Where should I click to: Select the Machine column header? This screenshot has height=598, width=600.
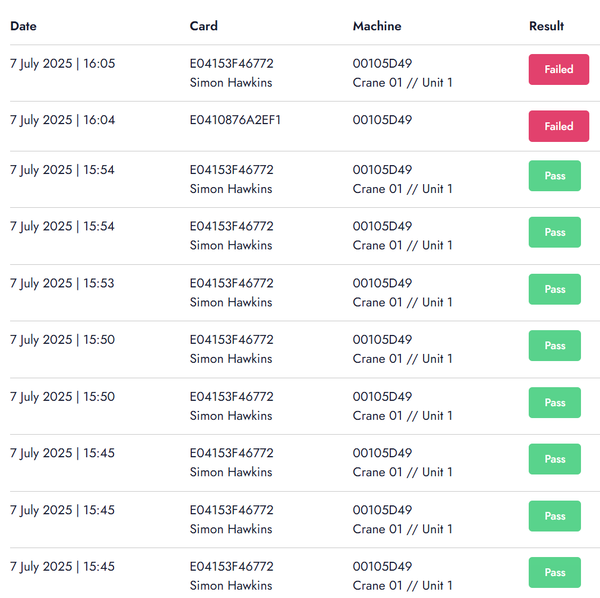(377, 26)
